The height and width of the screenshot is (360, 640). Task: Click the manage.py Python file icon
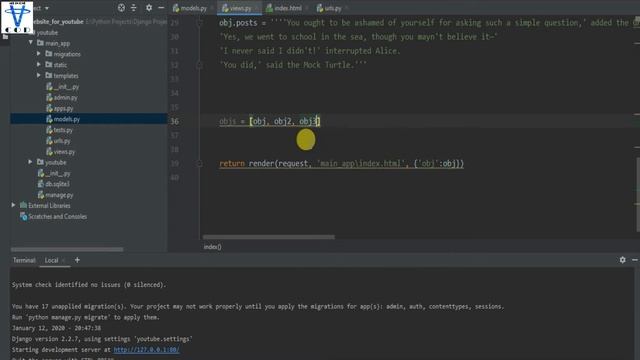tap(40, 195)
